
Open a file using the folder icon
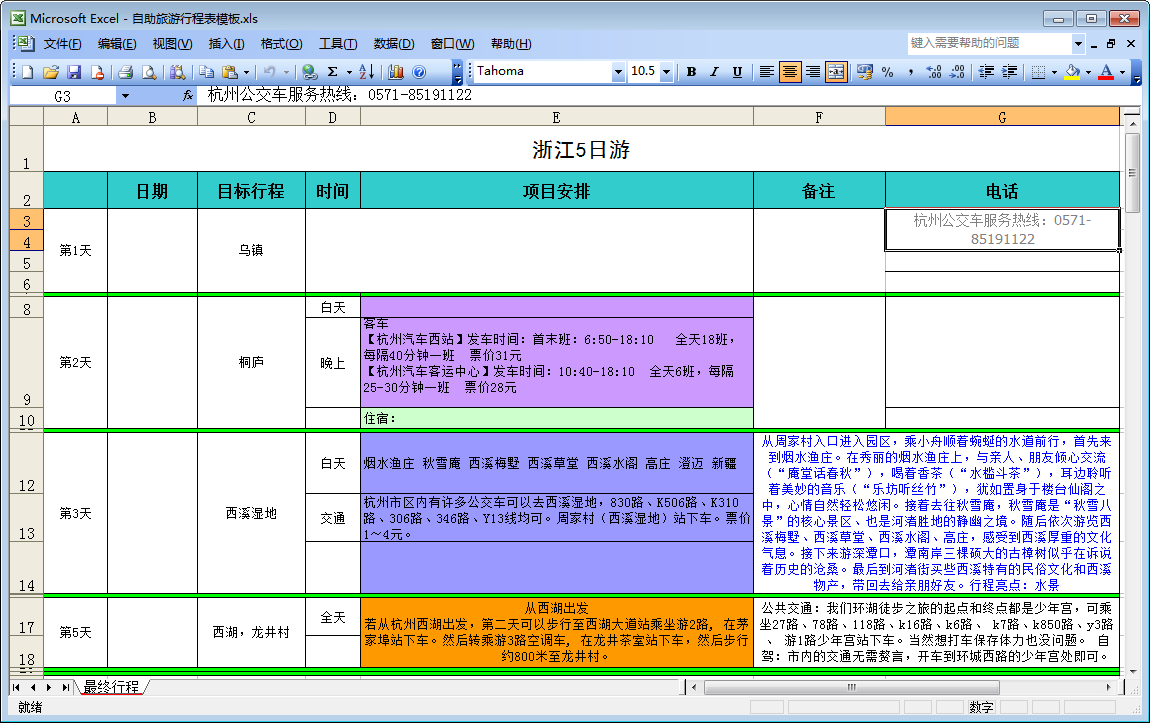51,72
